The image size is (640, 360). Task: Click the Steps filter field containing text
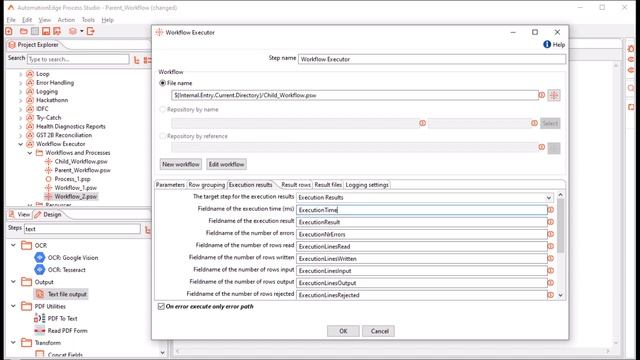(82, 229)
